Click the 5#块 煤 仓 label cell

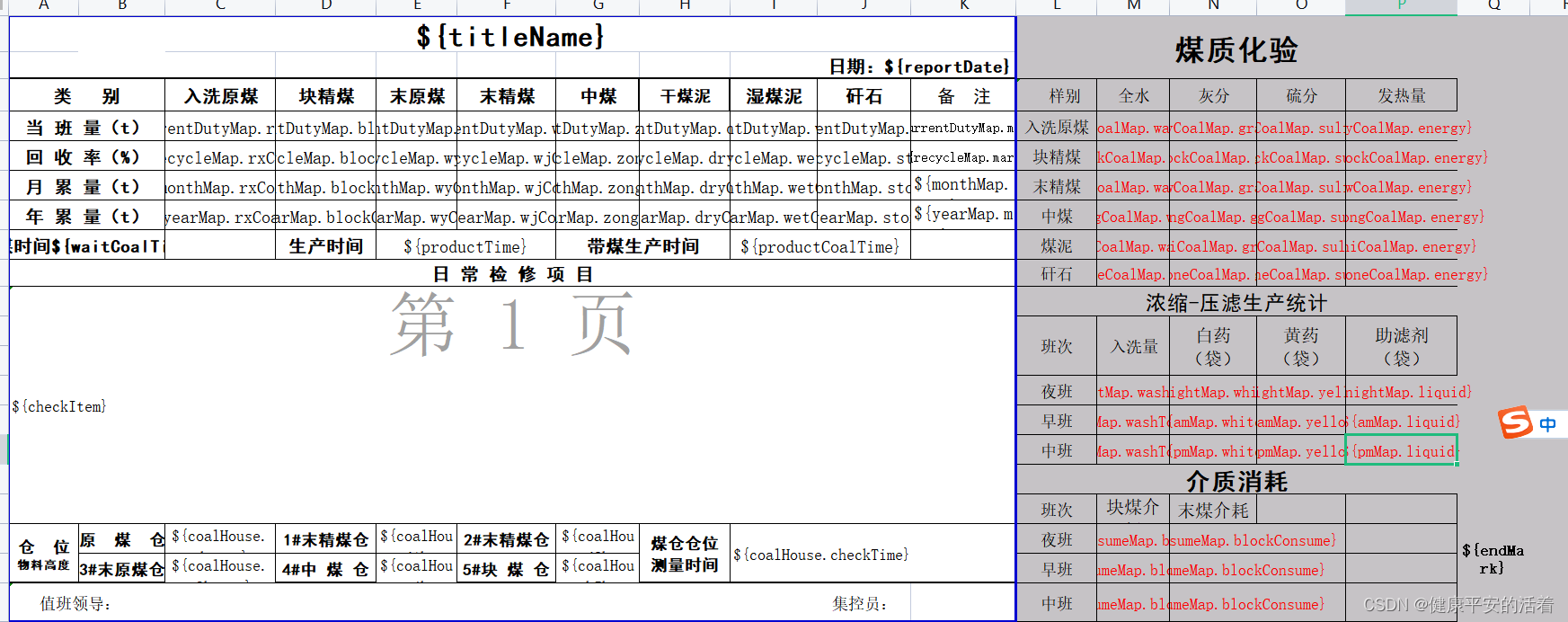click(x=507, y=569)
